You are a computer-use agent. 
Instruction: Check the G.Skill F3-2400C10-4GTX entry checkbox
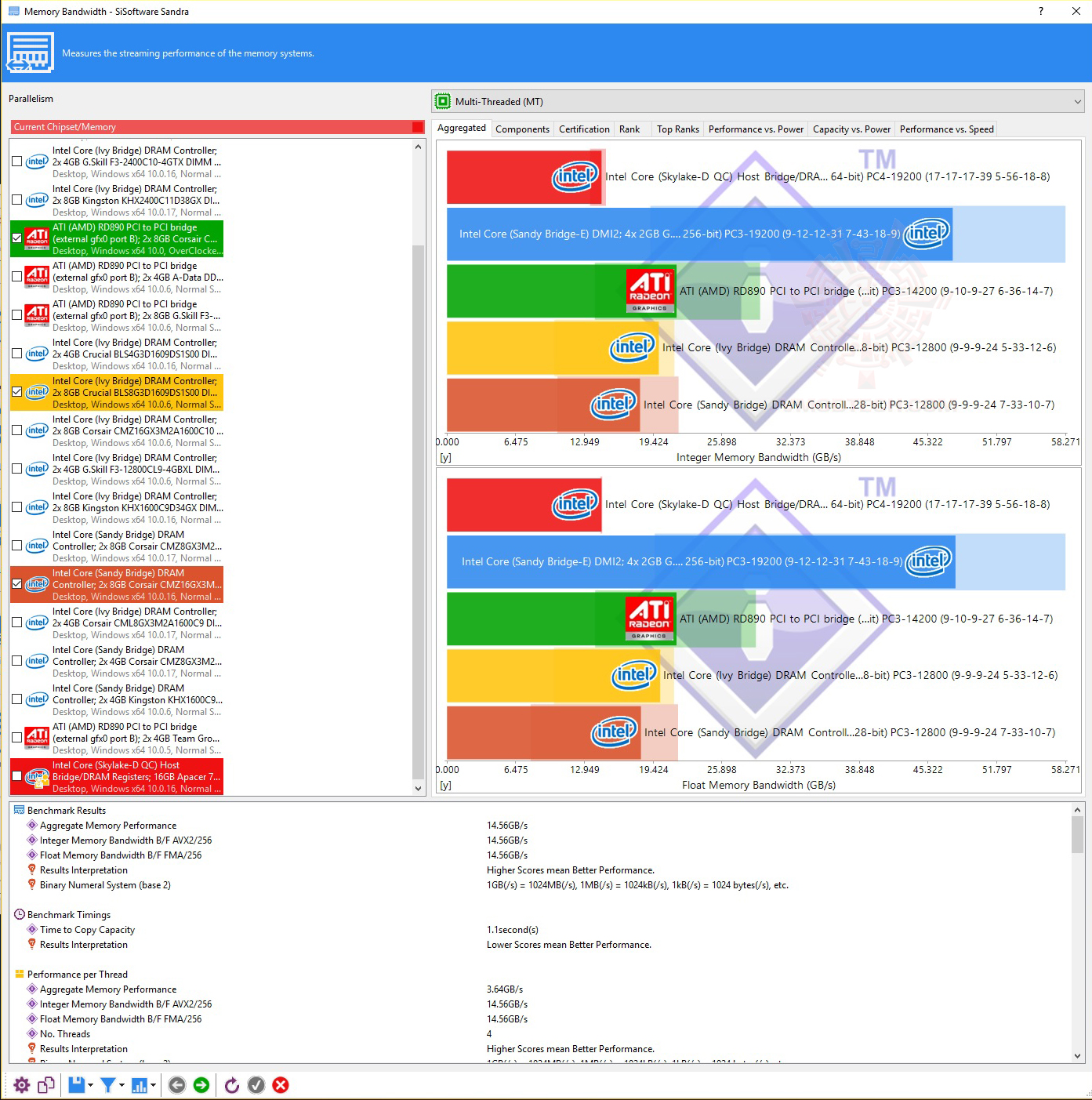[17, 162]
